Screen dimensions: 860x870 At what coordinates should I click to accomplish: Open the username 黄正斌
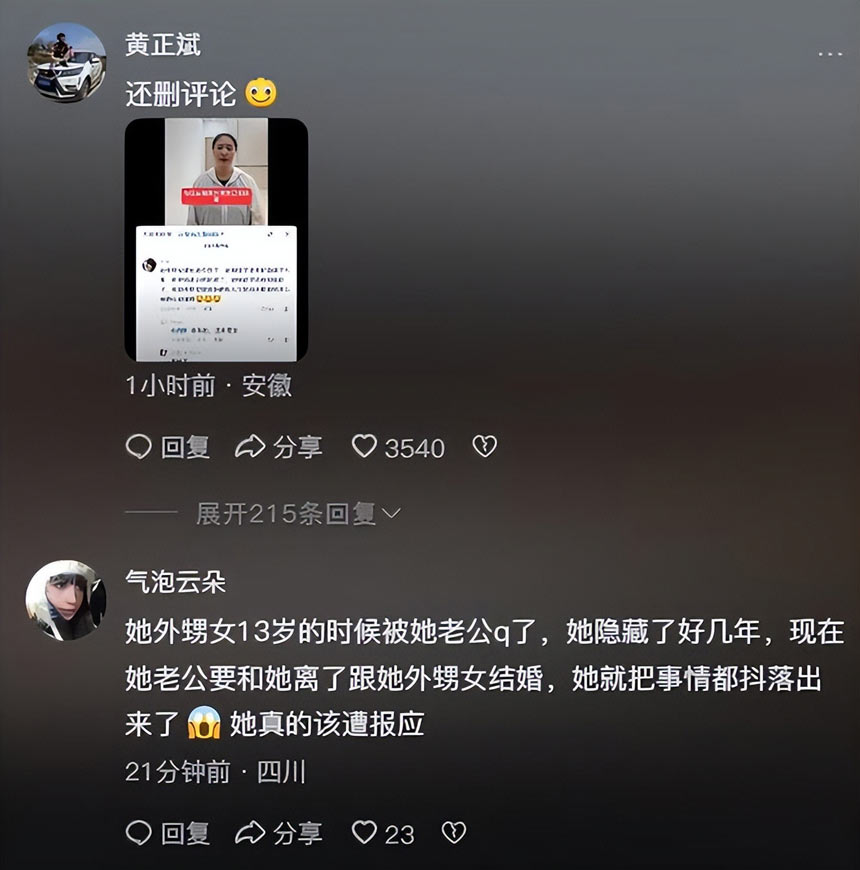coord(163,44)
